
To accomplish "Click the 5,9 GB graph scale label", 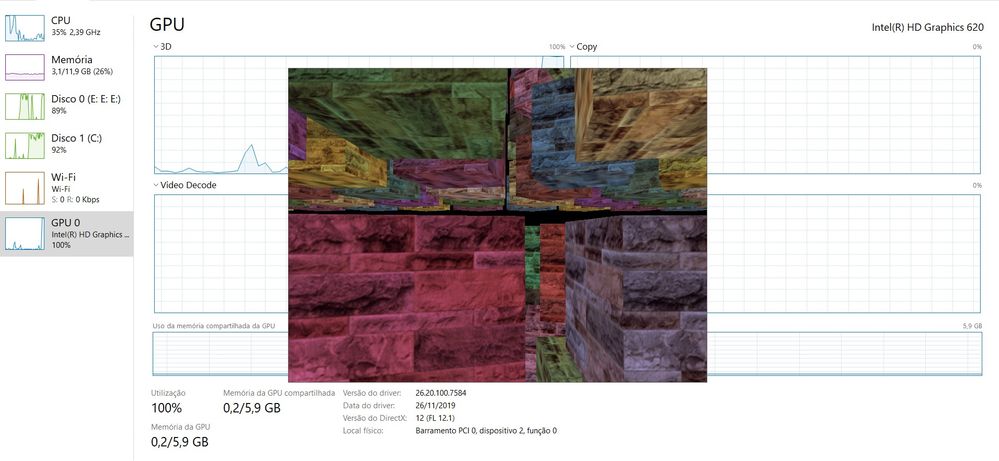I will click(x=972, y=325).
